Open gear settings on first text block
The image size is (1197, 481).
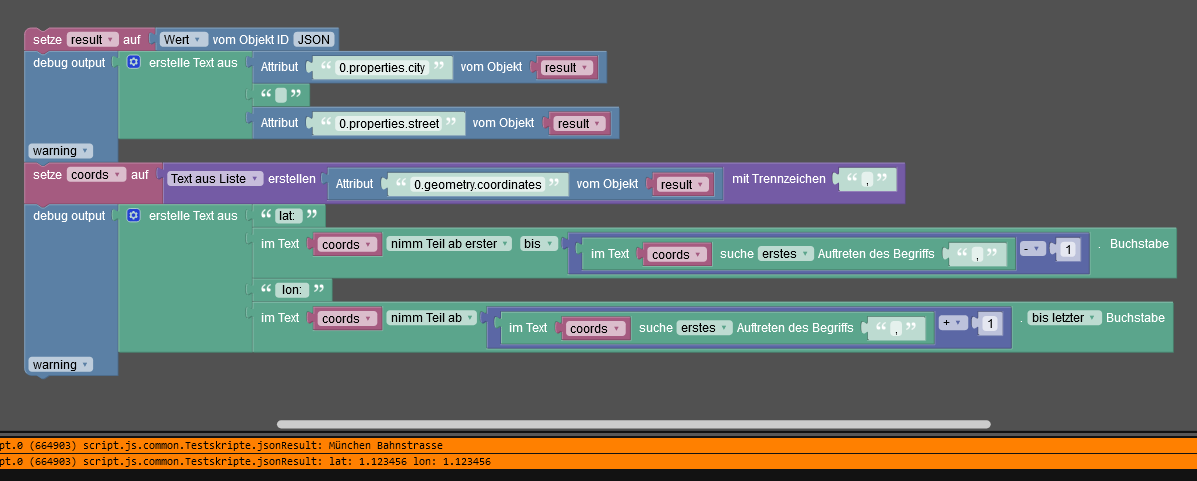(x=134, y=63)
